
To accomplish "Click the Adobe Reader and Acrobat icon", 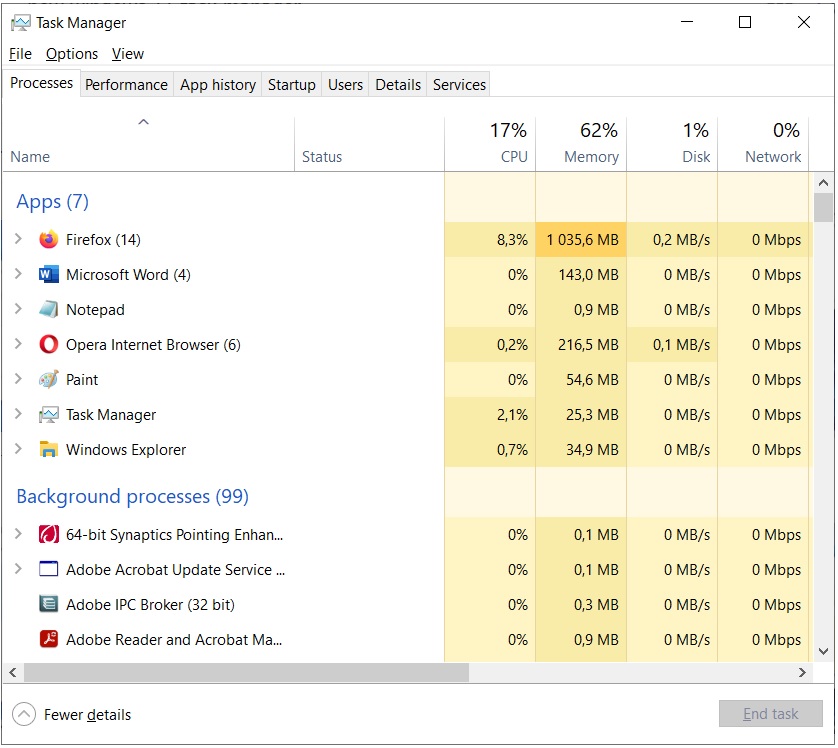I will click(x=49, y=639).
